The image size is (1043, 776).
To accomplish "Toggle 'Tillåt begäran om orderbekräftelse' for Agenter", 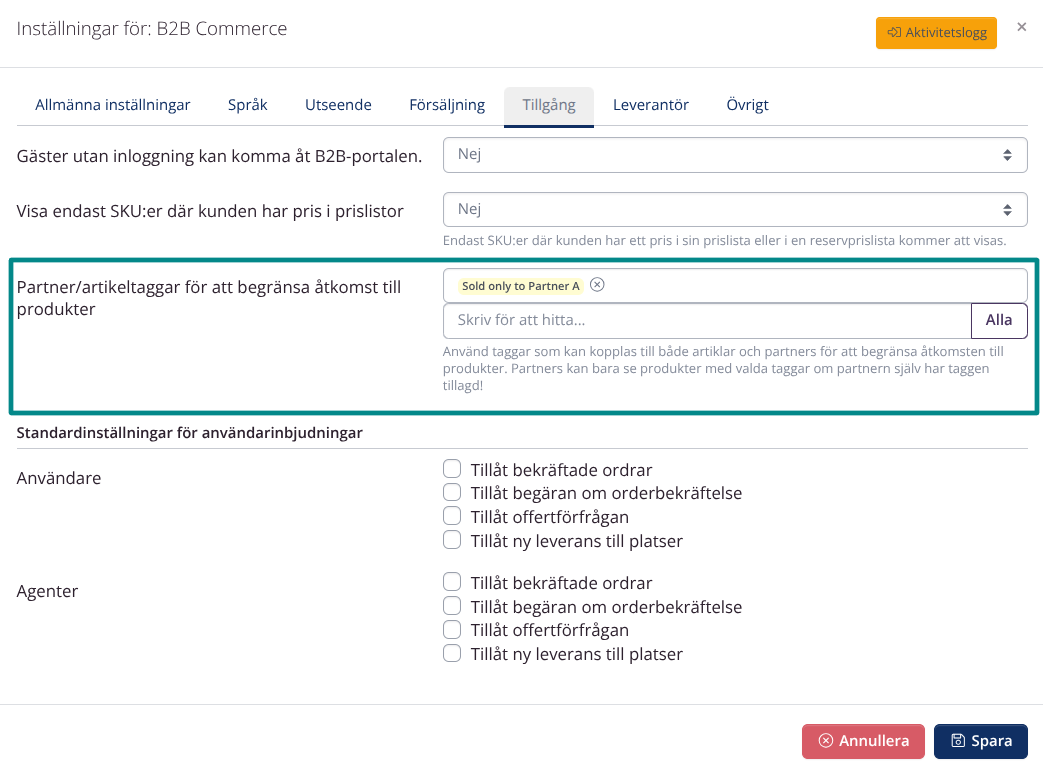I will coord(452,606).
